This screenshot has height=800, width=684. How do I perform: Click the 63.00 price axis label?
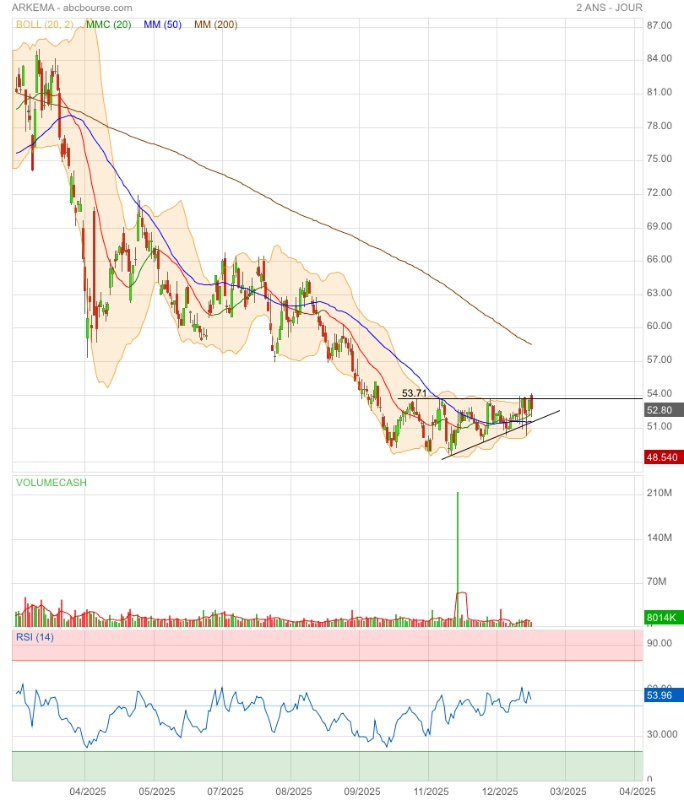(x=659, y=293)
